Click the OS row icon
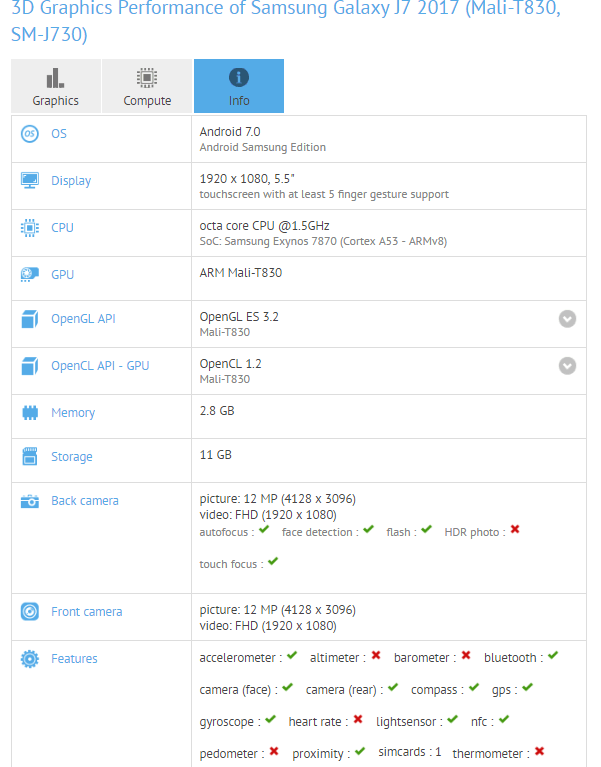This screenshot has height=767, width=601. (x=30, y=134)
